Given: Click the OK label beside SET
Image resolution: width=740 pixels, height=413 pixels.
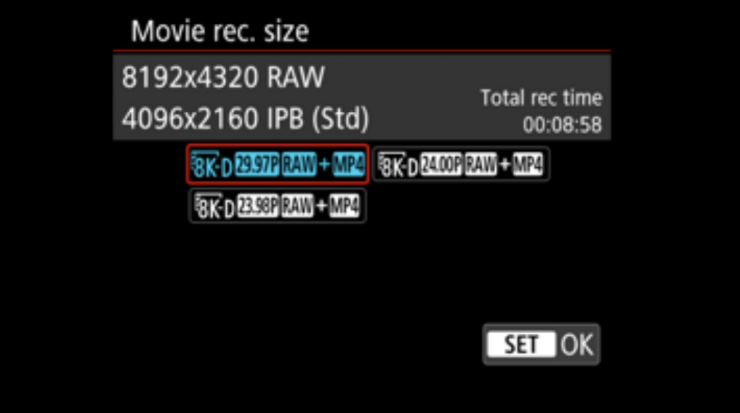Looking at the screenshot, I should pyautogui.click(x=576, y=345).
